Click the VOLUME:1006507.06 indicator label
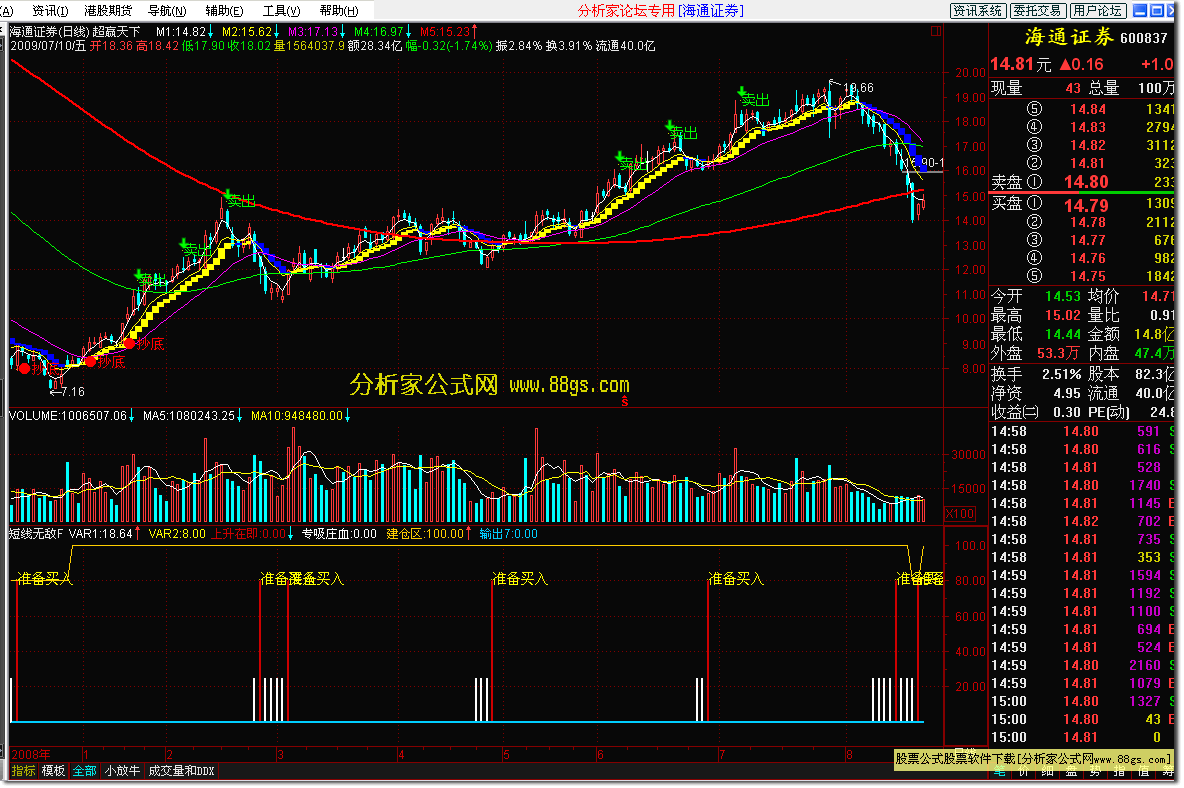1184x788 pixels. [68, 416]
